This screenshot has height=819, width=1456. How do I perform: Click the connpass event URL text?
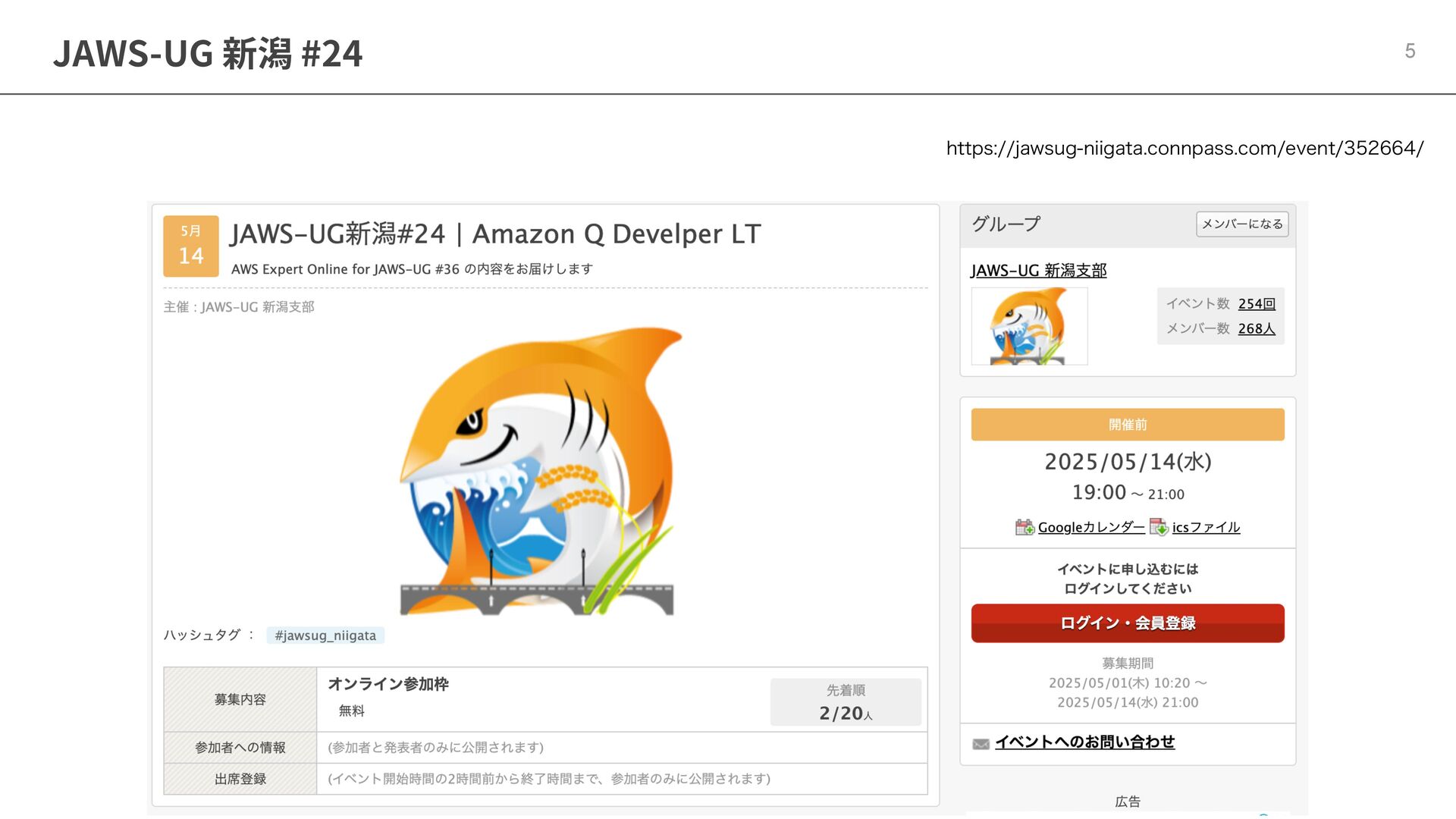(1185, 148)
